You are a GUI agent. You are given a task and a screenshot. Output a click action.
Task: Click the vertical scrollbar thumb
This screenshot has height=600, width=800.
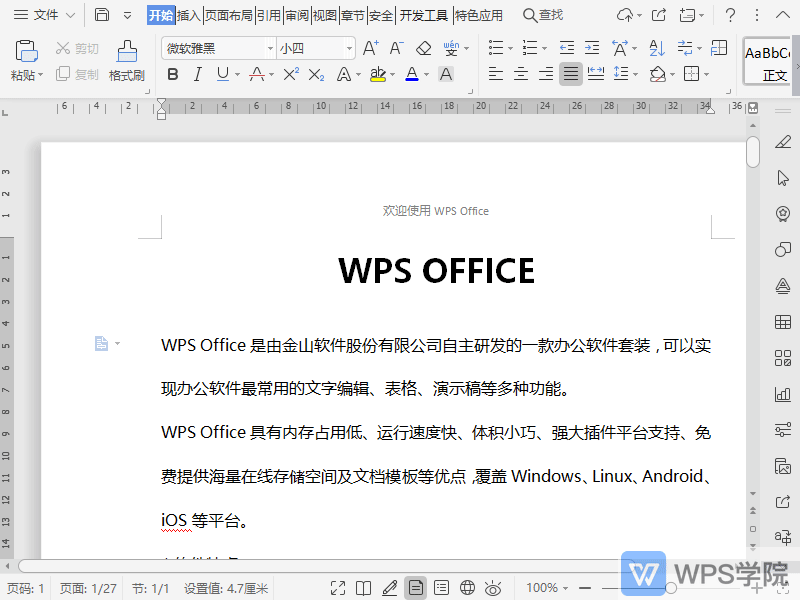(751, 152)
